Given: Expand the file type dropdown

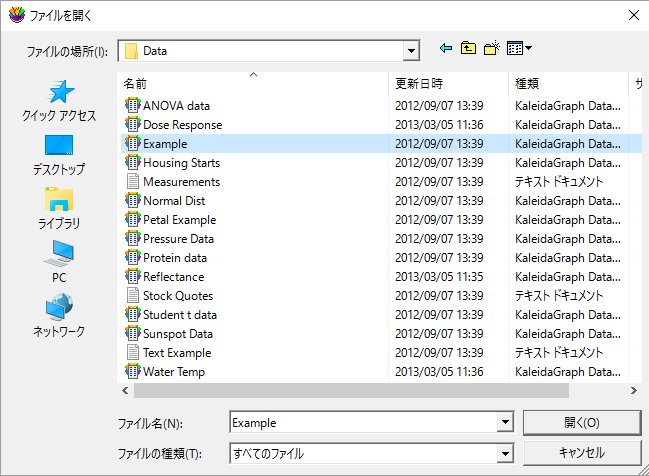Looking at the screenshot, I should click(x=505, y=454).
